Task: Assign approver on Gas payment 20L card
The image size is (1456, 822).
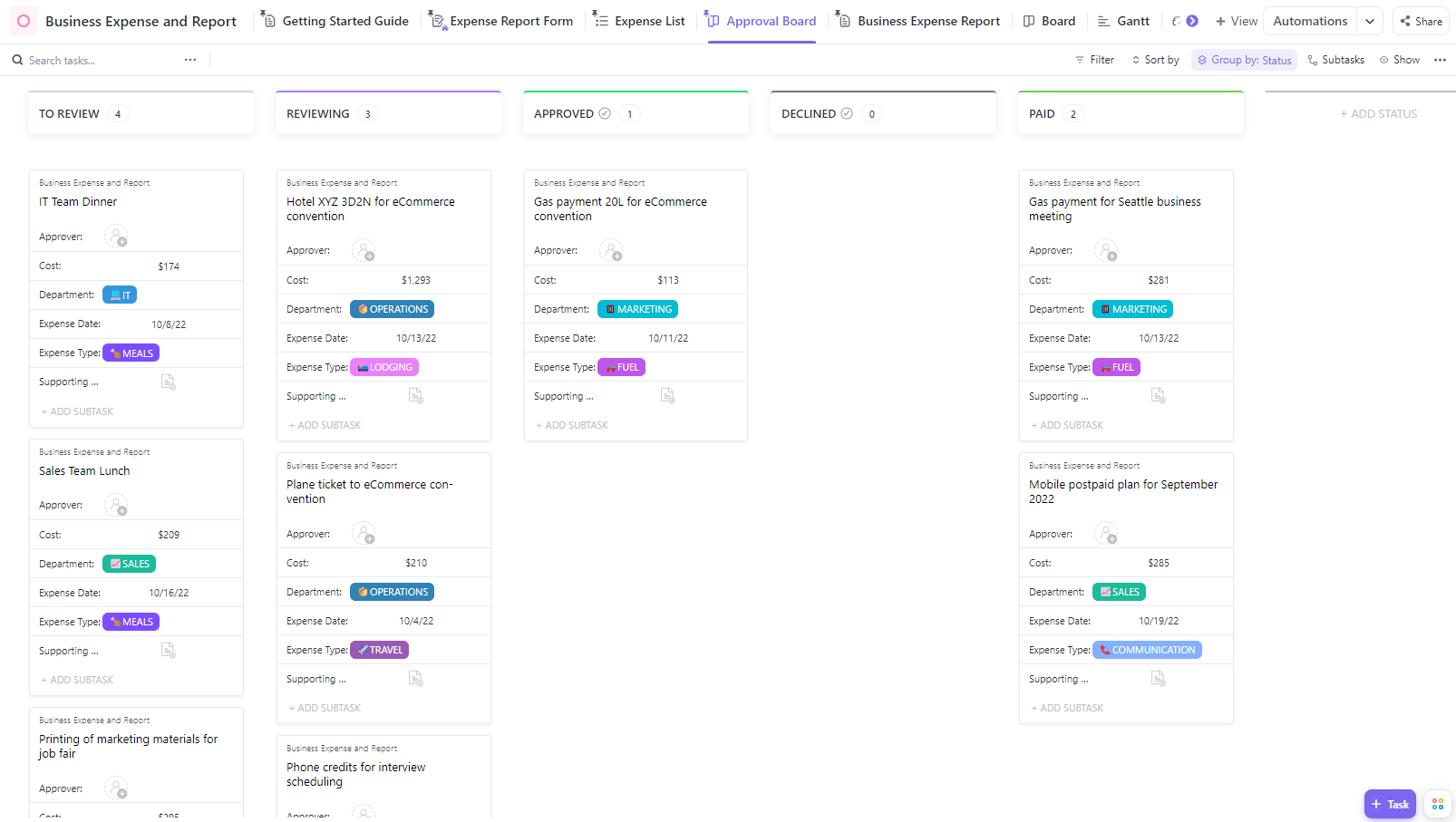Action: click(x=612, y=250)
